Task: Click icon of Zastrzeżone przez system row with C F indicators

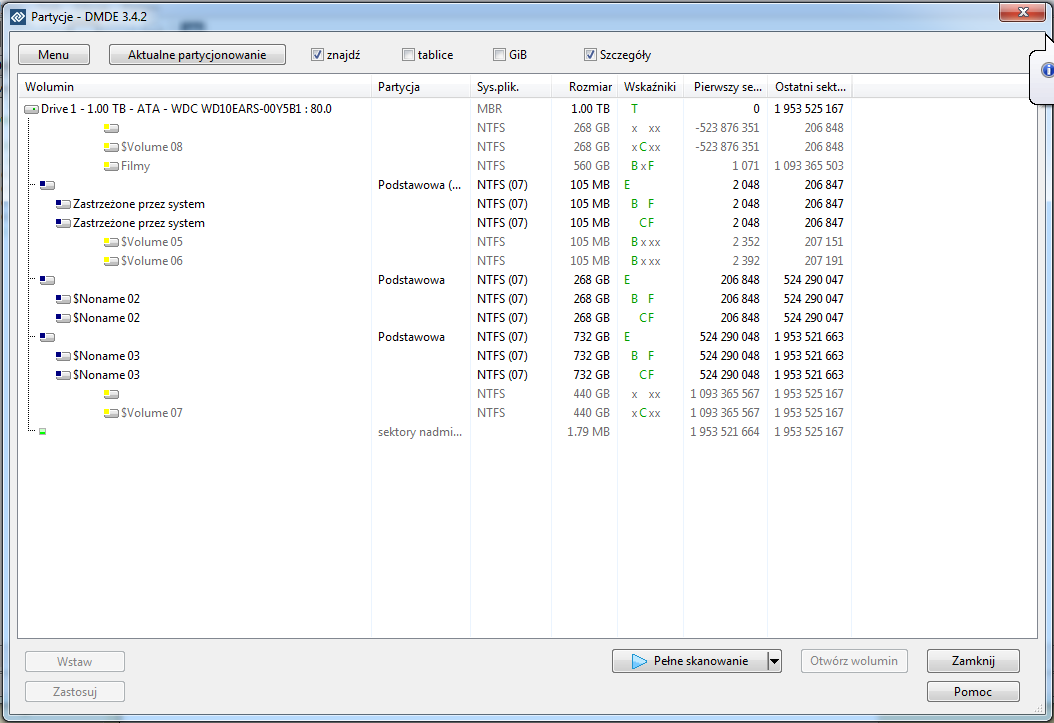Action: coord(63,223)
